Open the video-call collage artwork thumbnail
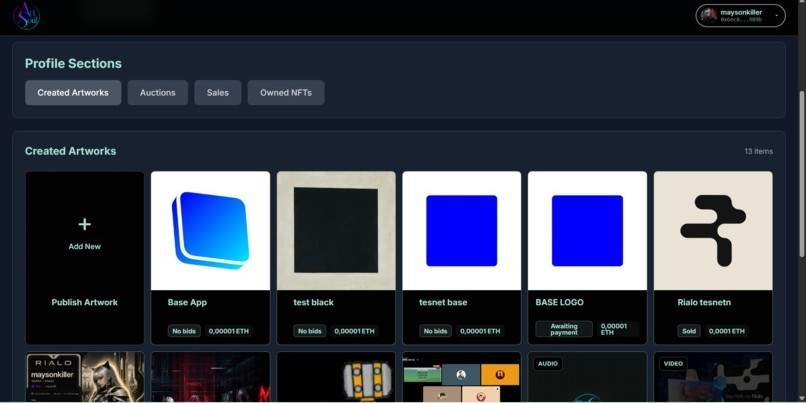The image size is (806, 403). (462, 377)
